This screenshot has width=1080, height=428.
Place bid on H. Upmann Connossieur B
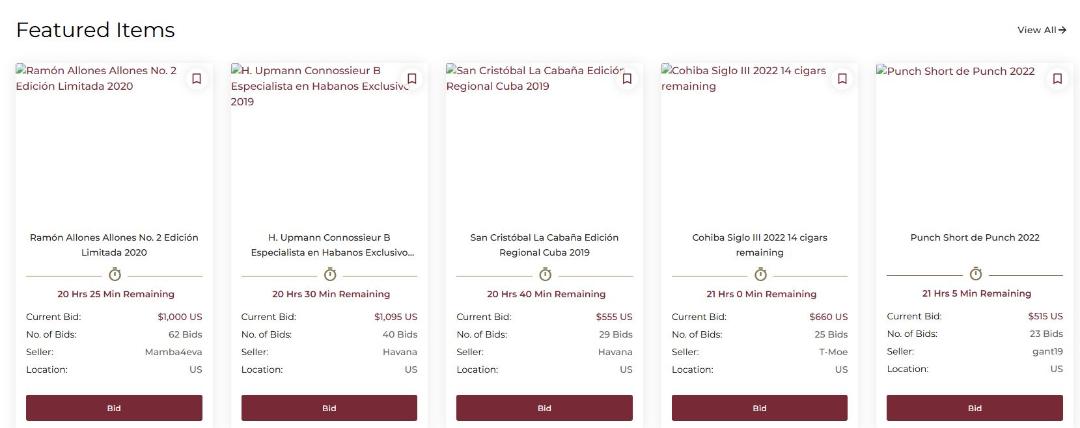click(x=329, y=408)
